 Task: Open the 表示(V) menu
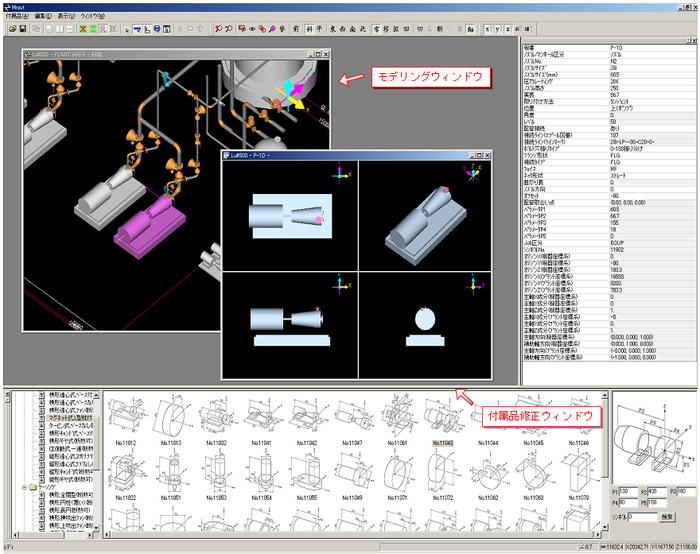67,17
